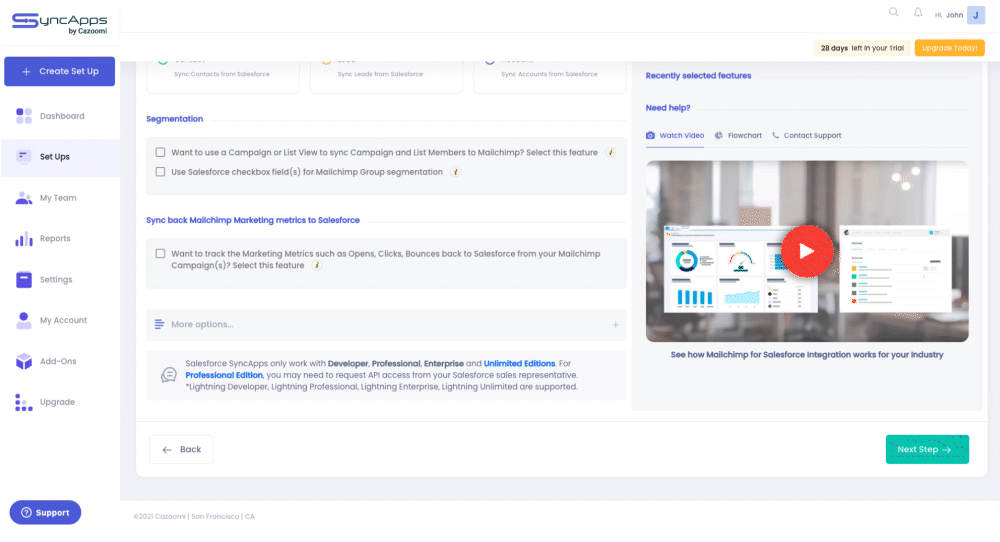Click the Need help? heading

(668, 108)
